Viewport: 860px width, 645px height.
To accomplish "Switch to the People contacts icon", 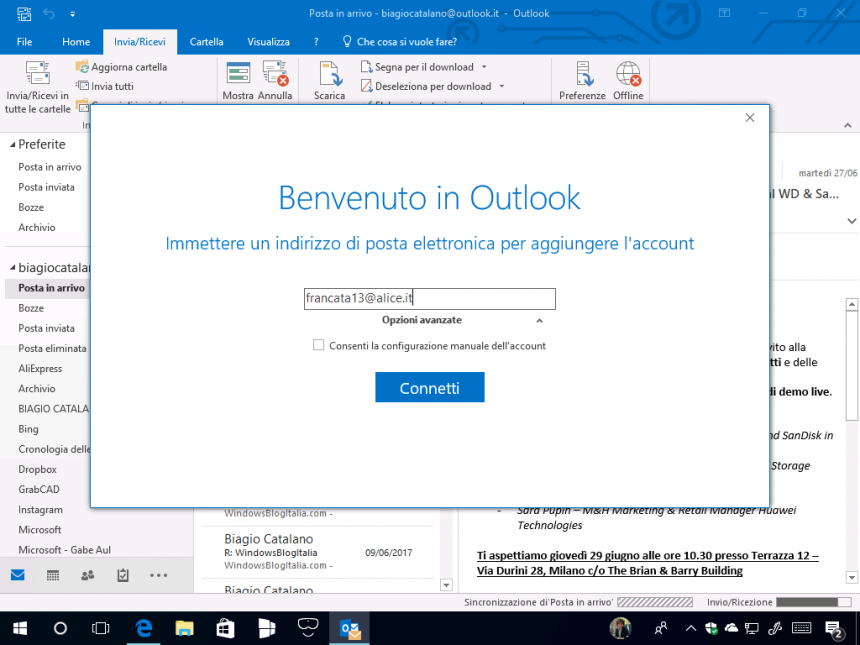I will click(x=87, y=575).
